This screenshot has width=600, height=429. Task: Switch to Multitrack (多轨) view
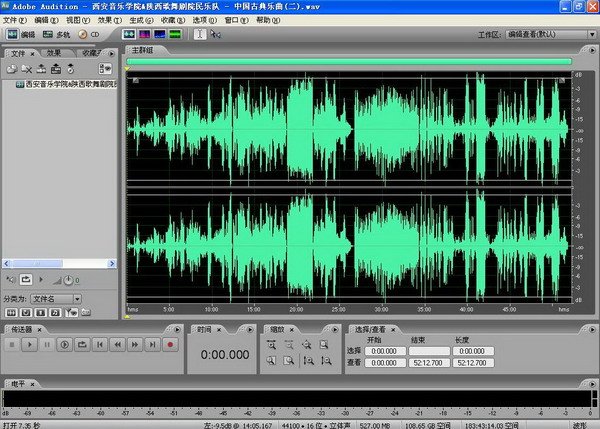[x=53, y=34]
